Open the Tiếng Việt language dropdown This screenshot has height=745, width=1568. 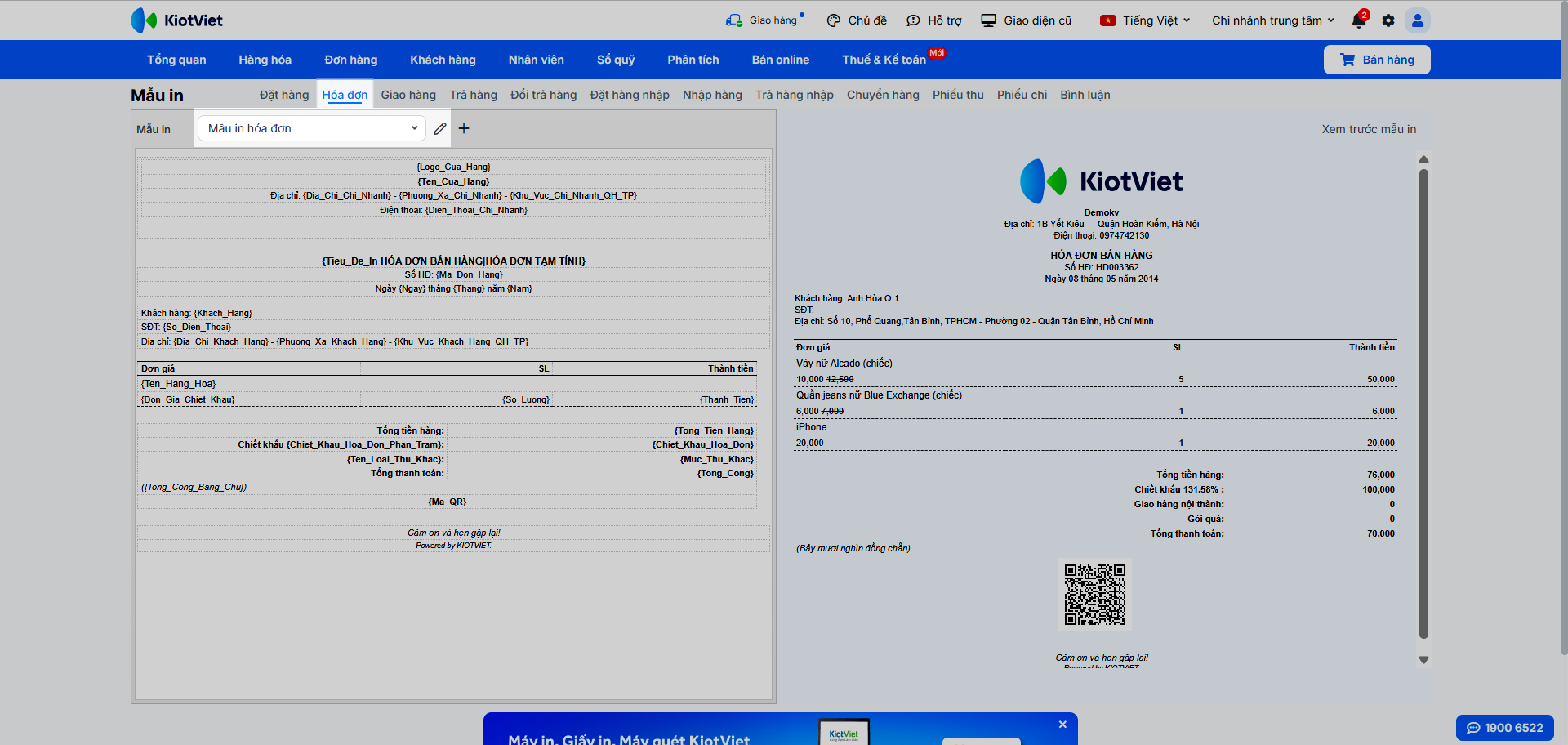[x=1146, y=20]
